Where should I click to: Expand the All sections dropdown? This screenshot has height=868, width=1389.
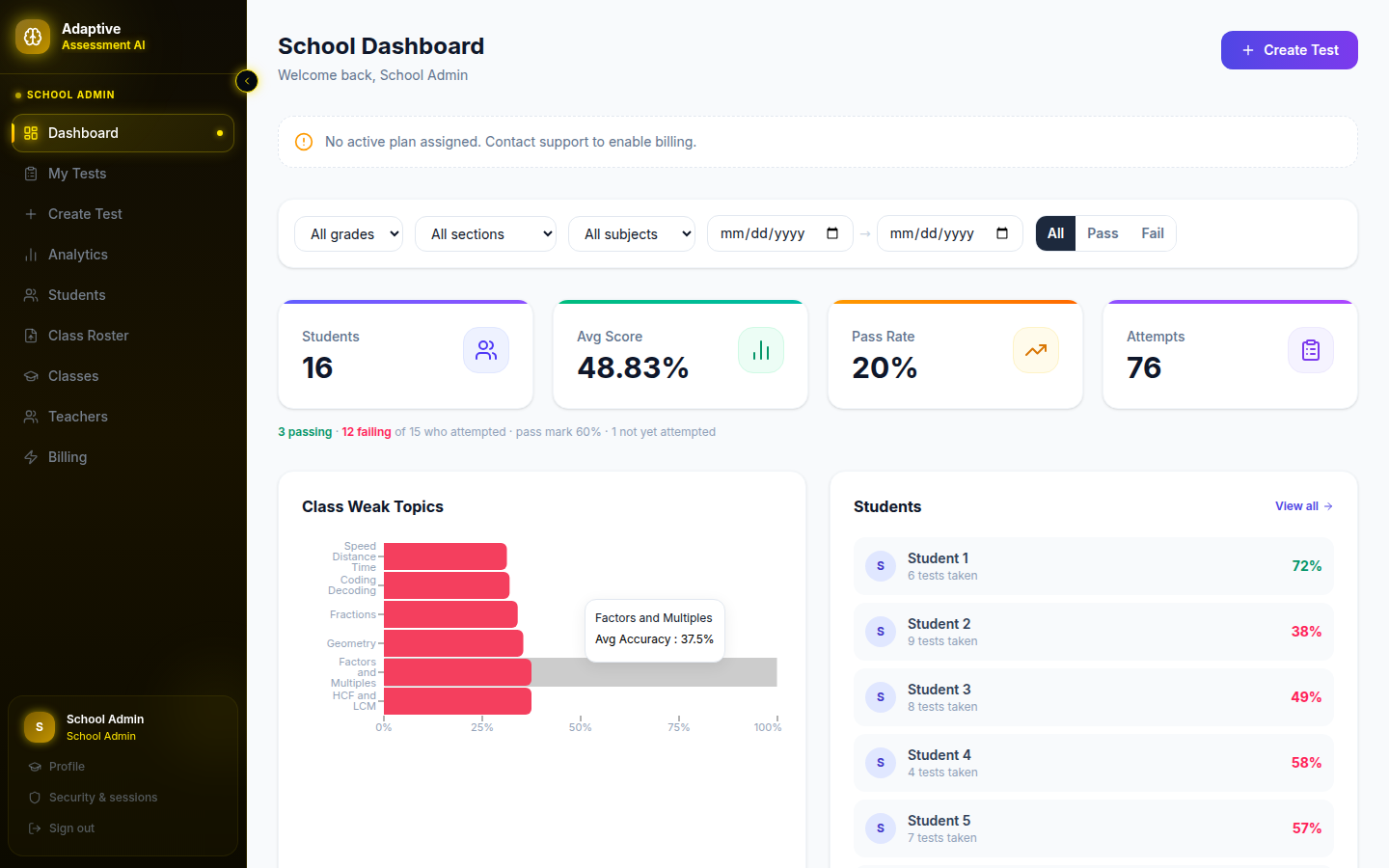(x=485, y=233)
